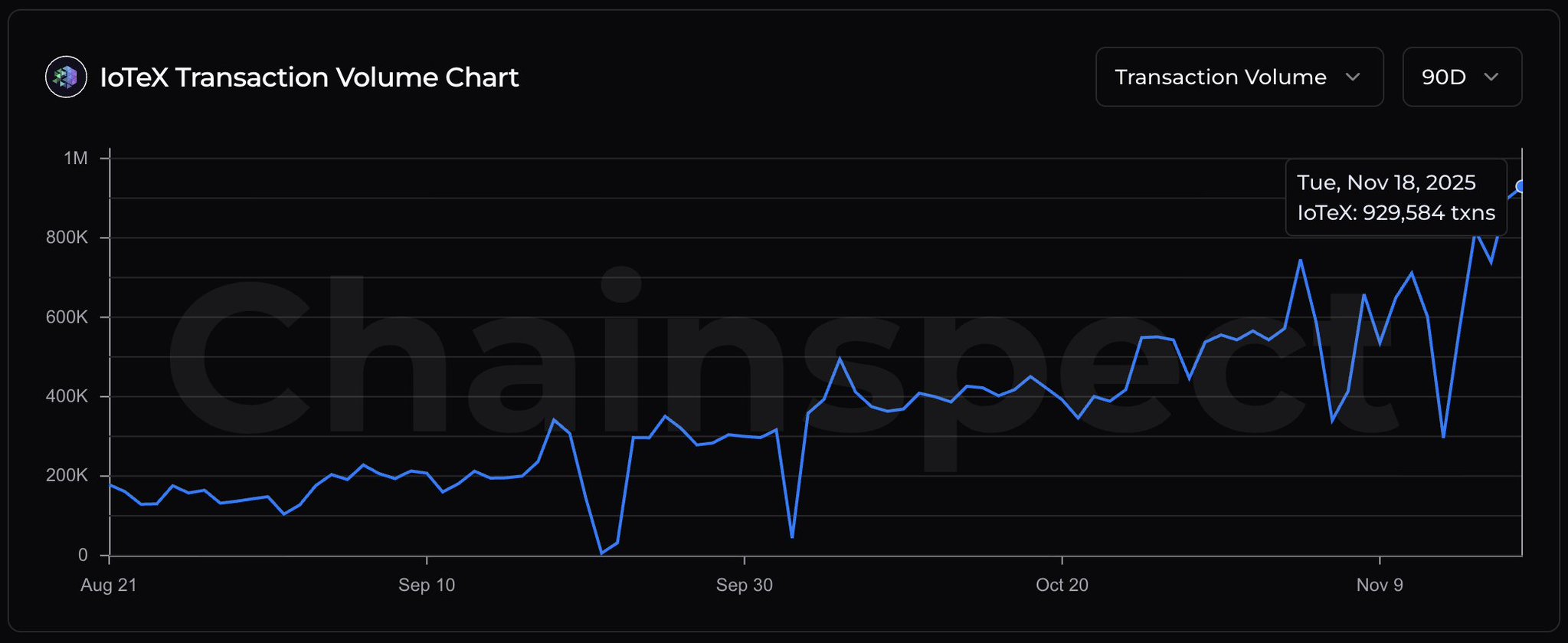Click the chevron arrow next to 90D
Viewport: 1568px width, 643px height.
[x=1491, y=77]
